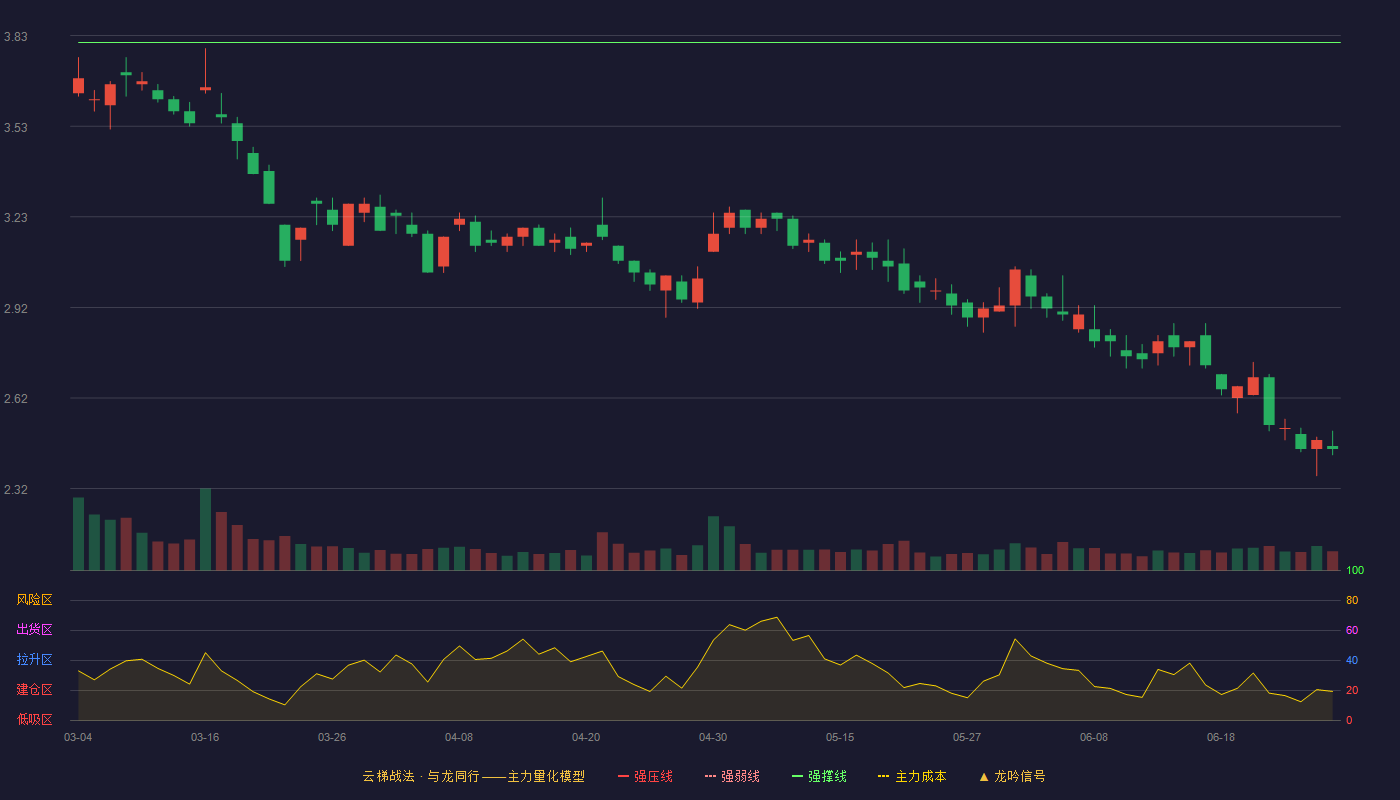1400x800 pixels.
Task: Click the 05-15 date label
Action: [x=840, y=737]
